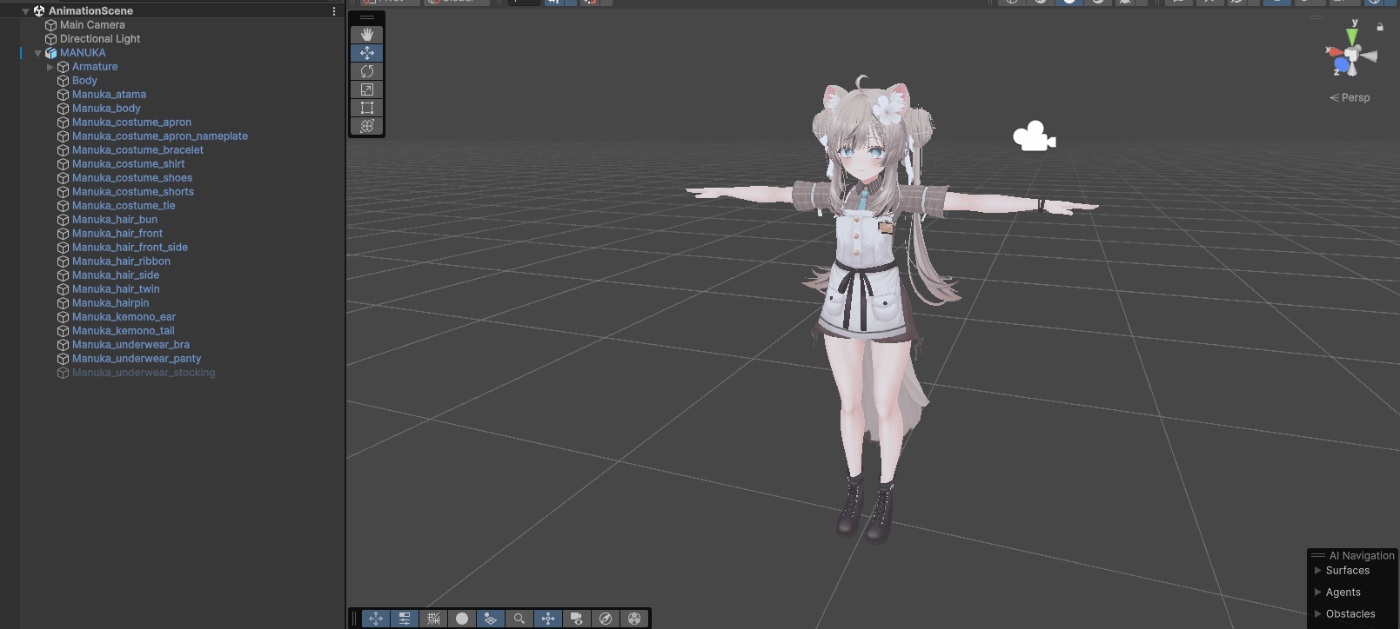Toggle the Tool Settings overlay with sliders icon
This screenshot has width=1400, height=629.
pyautogui.click(x=404, y=619)
